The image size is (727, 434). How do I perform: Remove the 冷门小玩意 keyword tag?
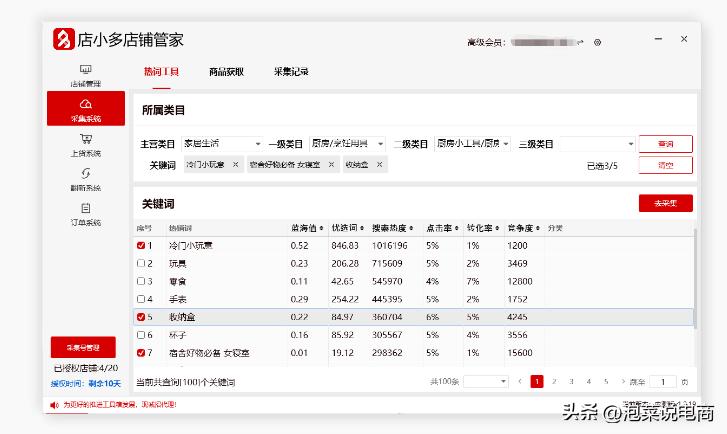tap(236, 165)
